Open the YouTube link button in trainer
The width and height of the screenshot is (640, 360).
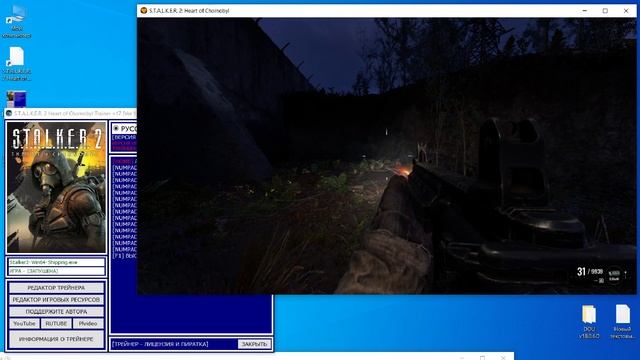click(24, 324)
